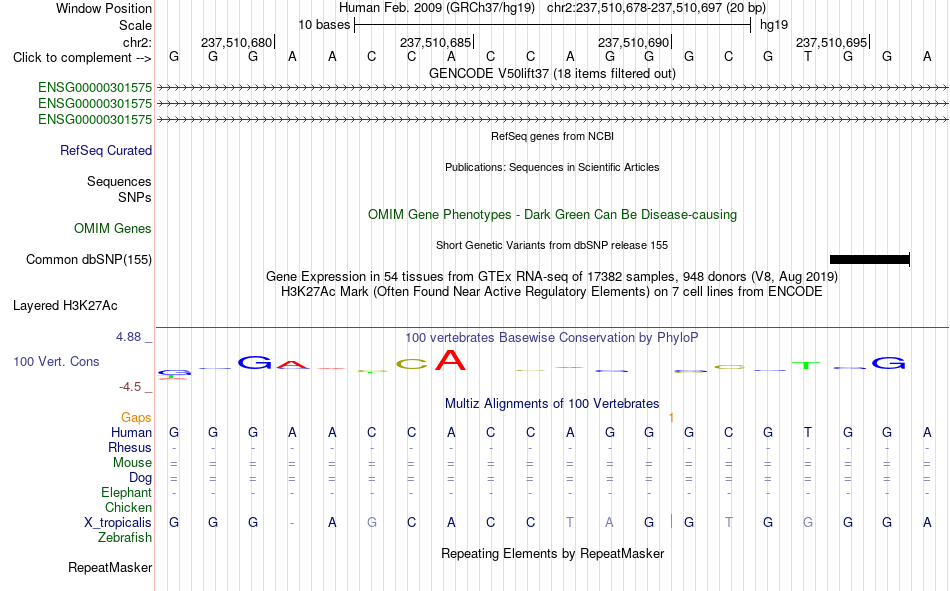The width and height of the screenshot is (950, 591).
Task: Click the T base in the reference sequence row
Action: (808, 56)
